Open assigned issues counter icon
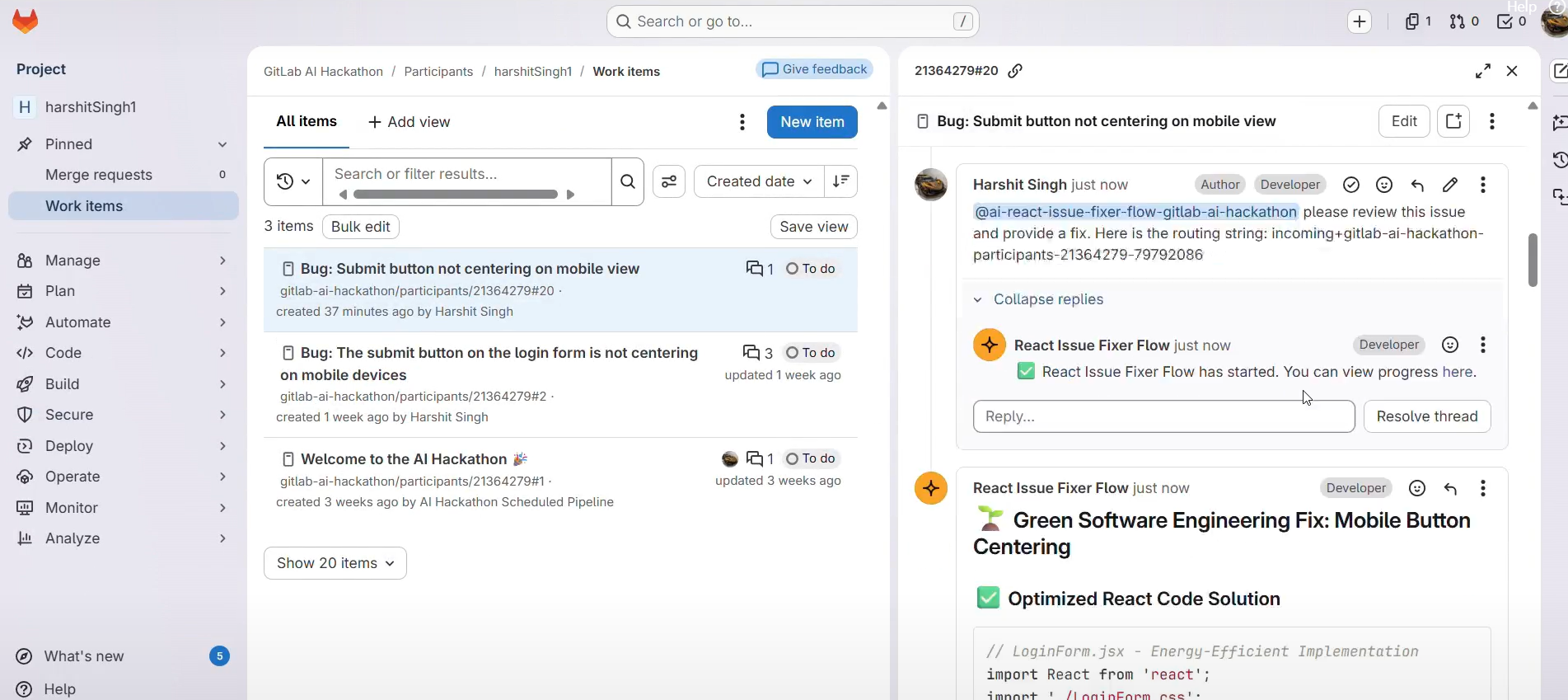The image size is (1568, 700). pyautogui.click(x=1418, y=21)
